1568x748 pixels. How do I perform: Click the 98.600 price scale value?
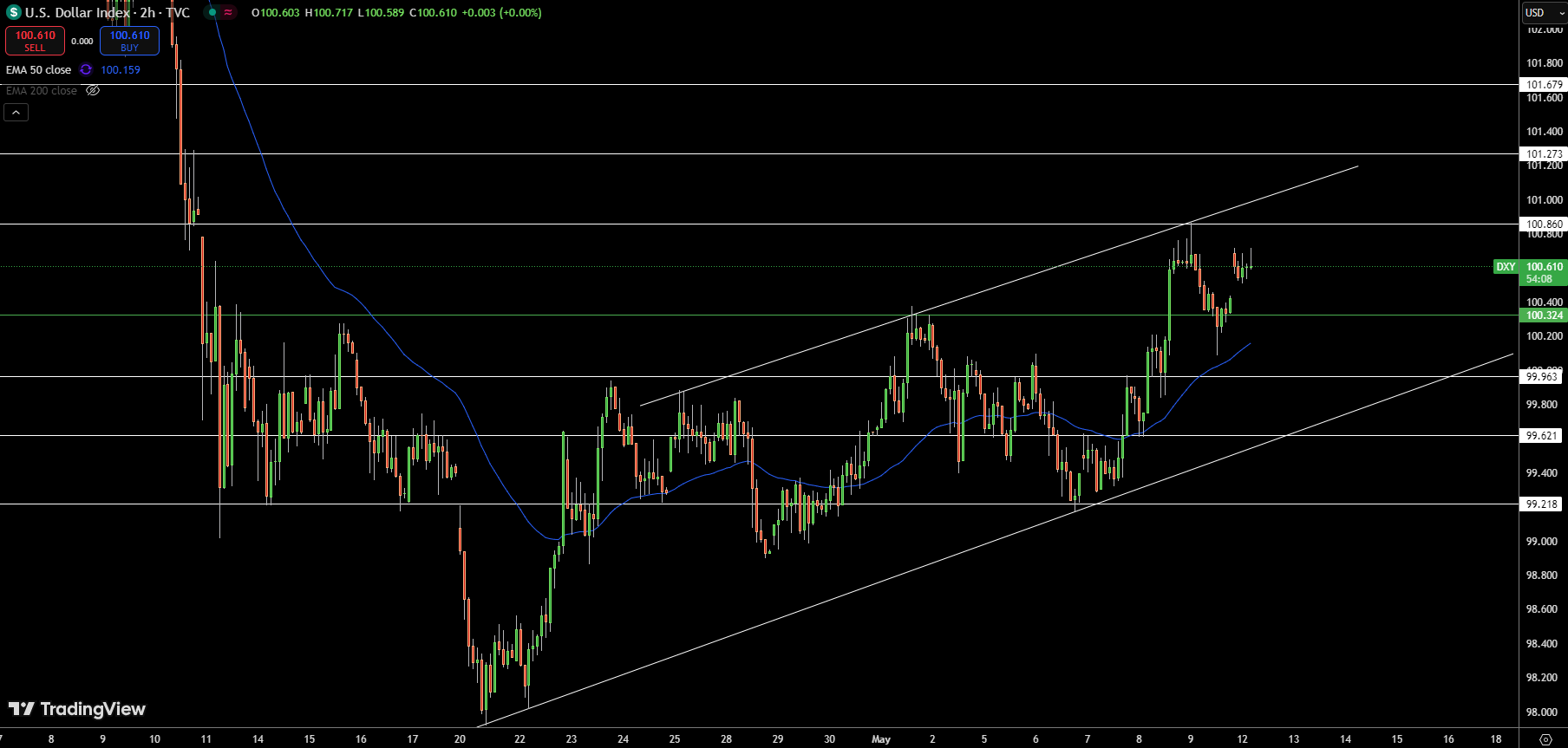tap(1542, 609)
